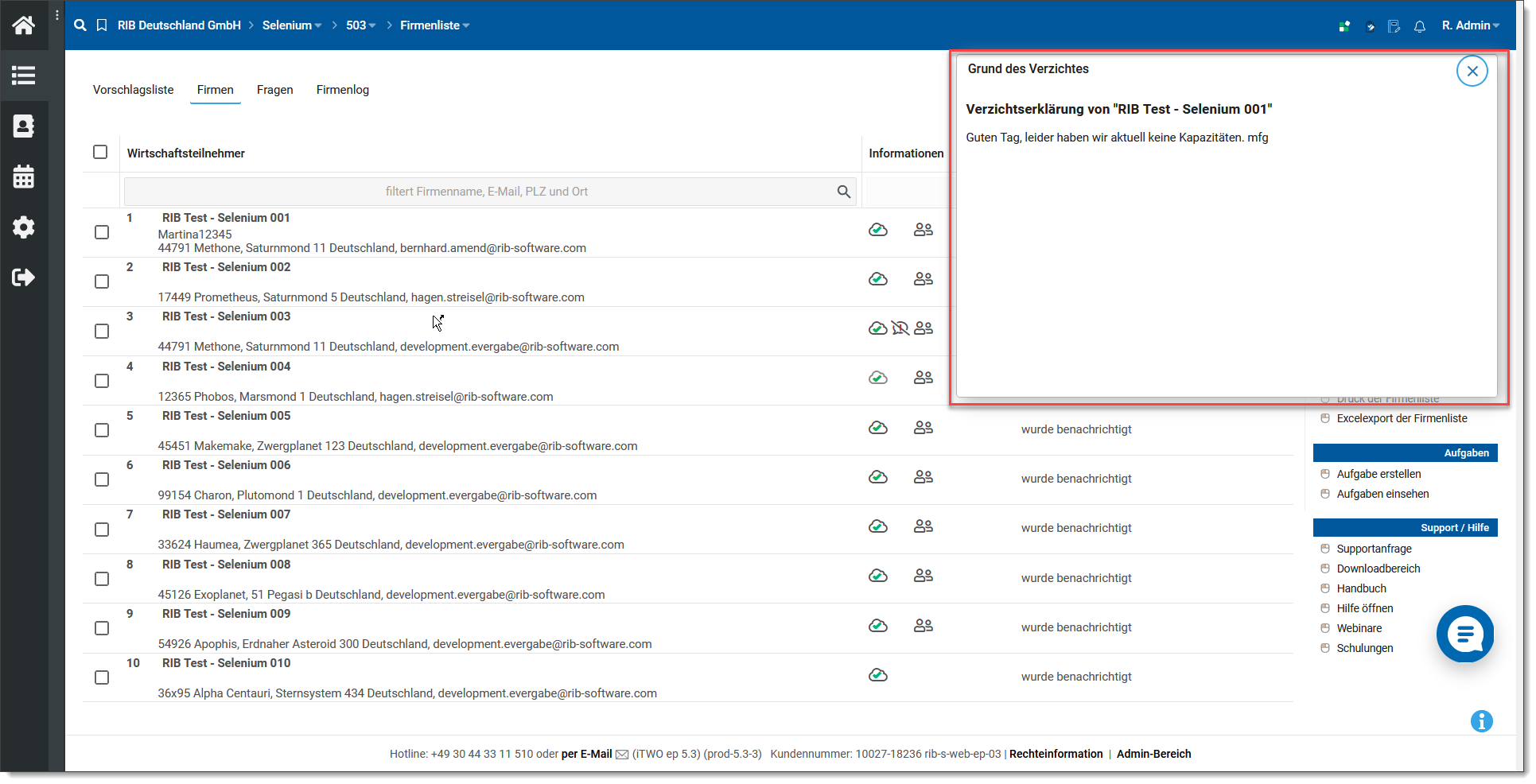Image resolution: width=1536 pixels, height=784 pixels.
Task: Open the notifications bell
Action: pos(1420,26)
